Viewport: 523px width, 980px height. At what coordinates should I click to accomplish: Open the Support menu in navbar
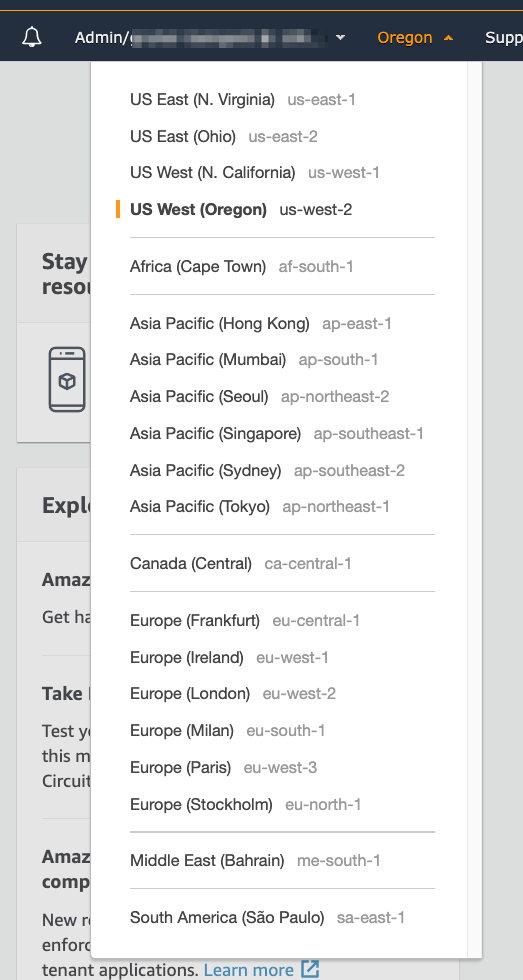(504, 38)
